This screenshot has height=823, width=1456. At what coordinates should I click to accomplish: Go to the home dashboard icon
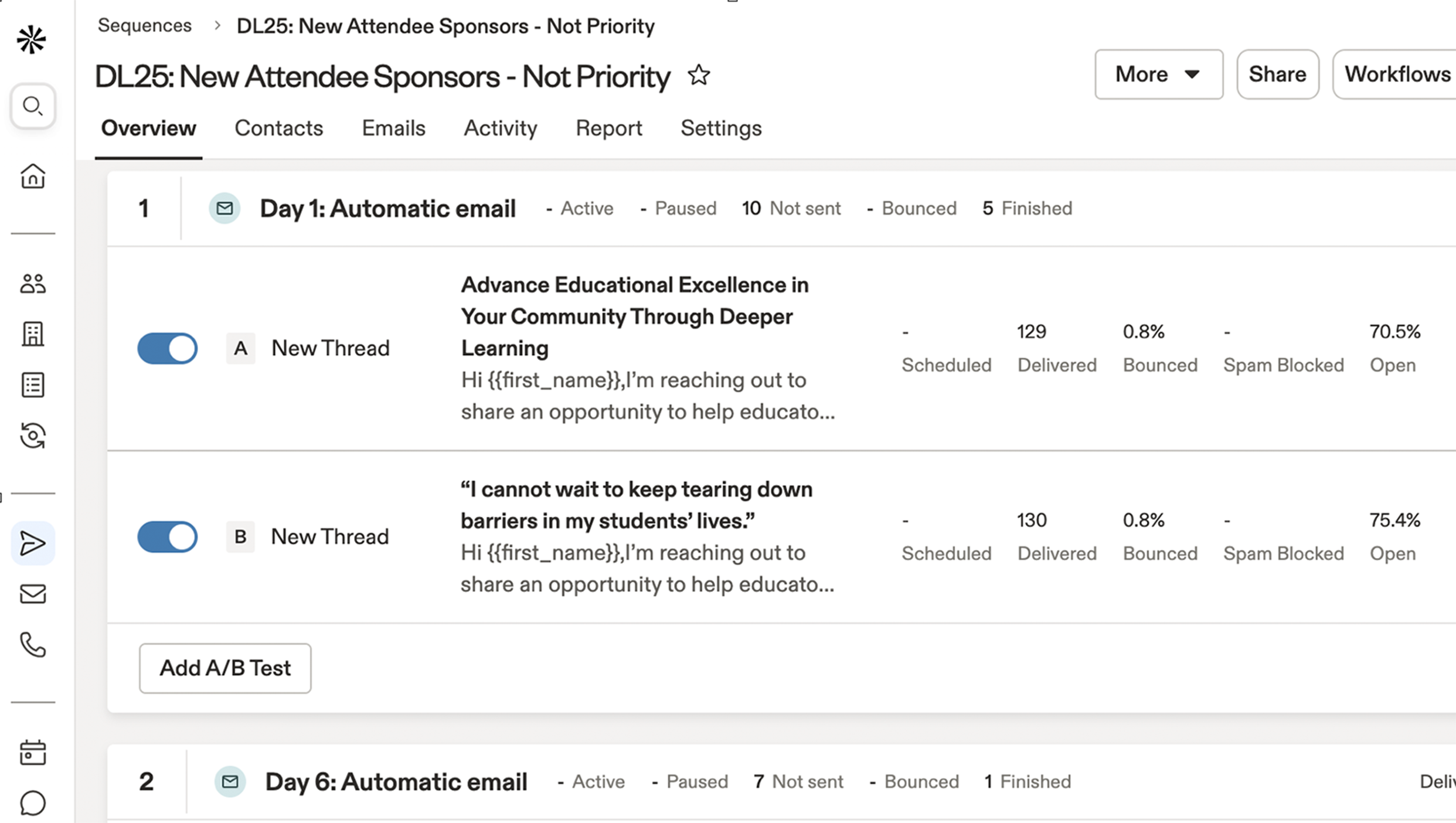(32, 176)
